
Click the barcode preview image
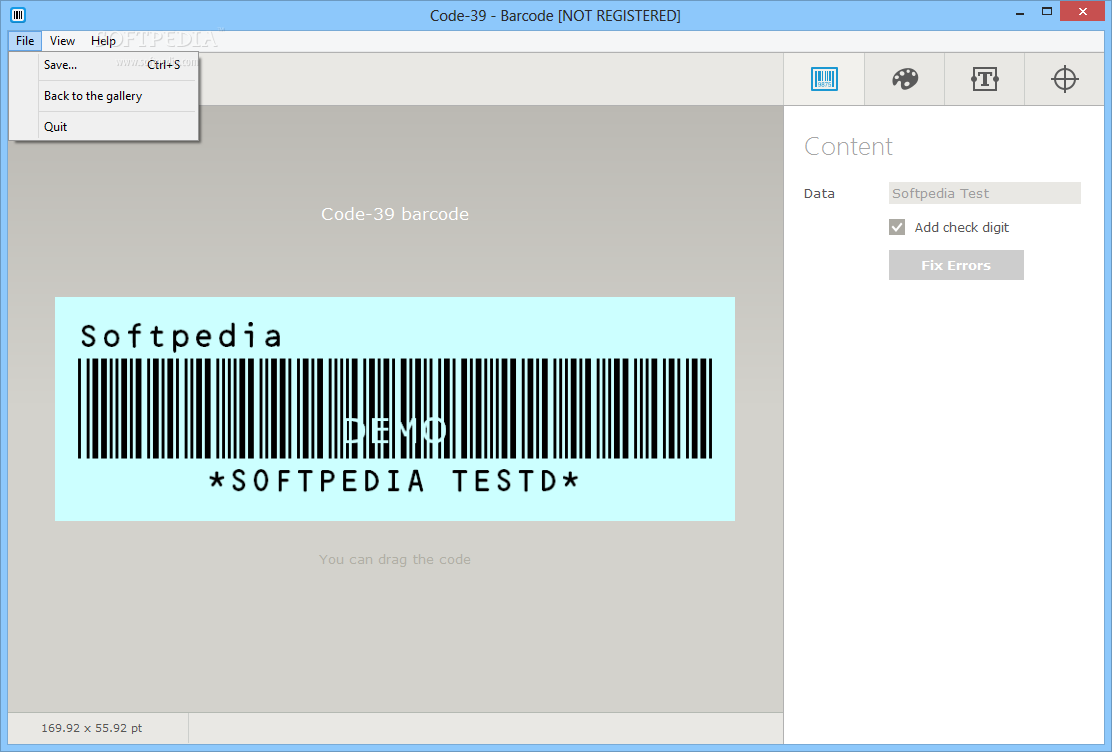[394, 409]
